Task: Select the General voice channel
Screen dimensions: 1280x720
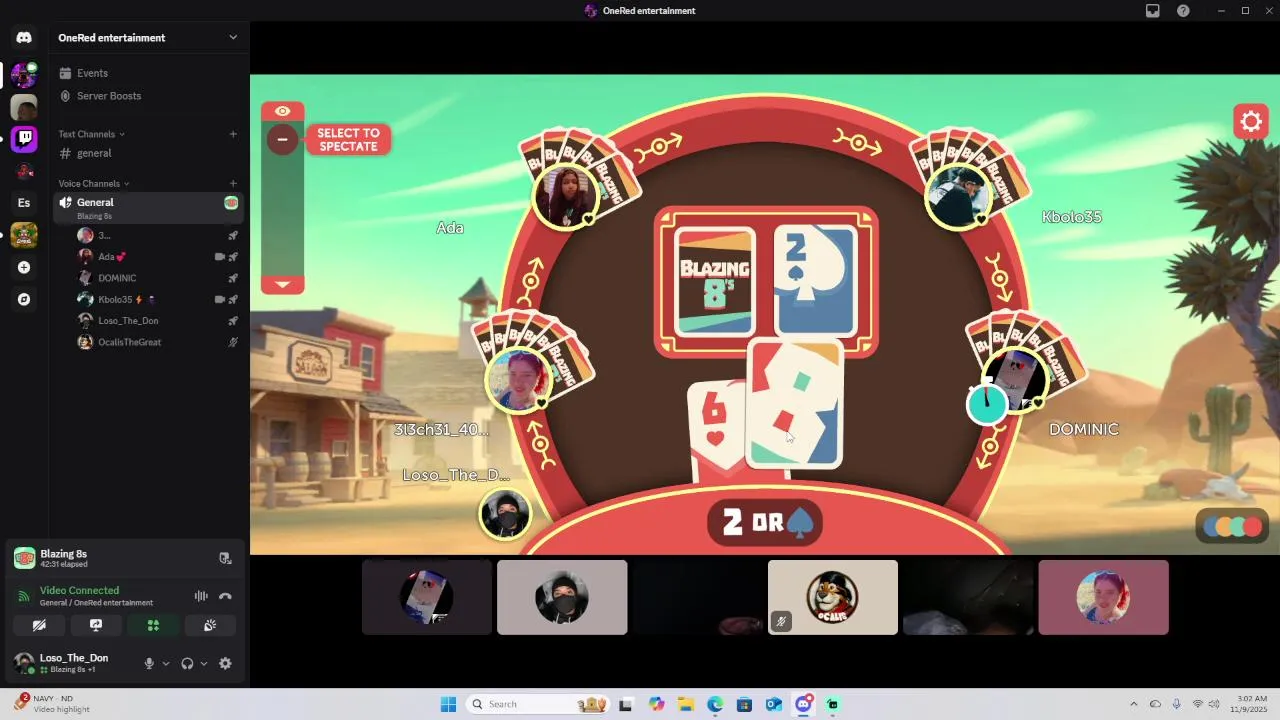Action: (148, 207)
